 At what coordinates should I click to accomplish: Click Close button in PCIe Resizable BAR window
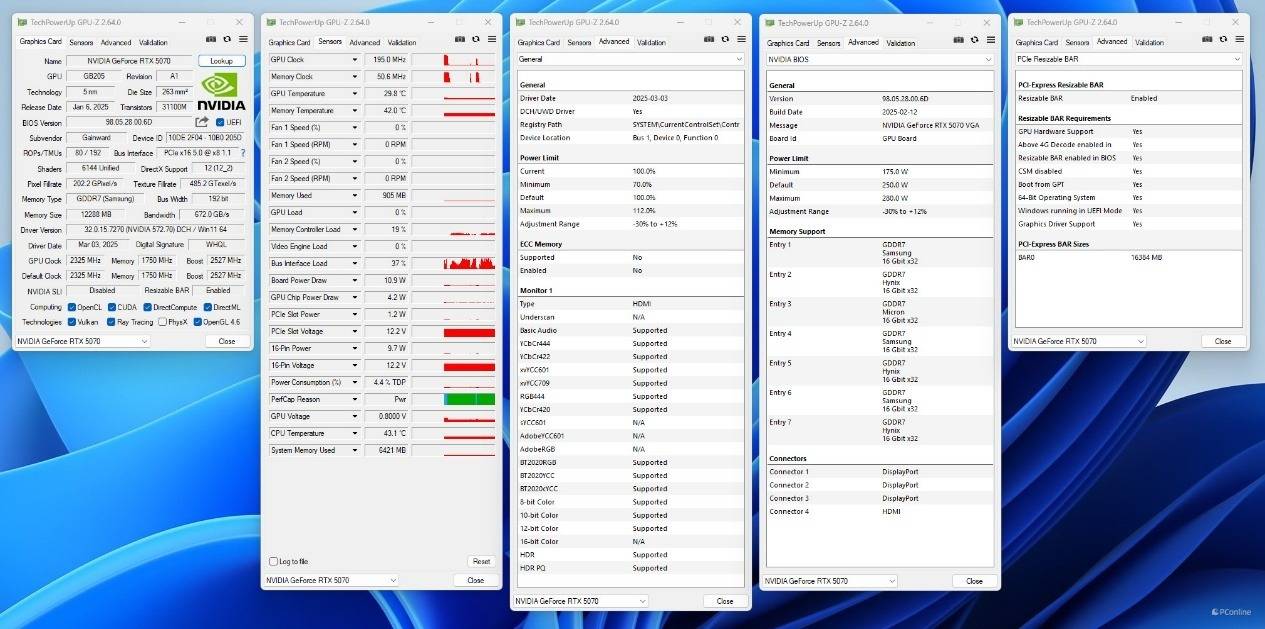(x=1223, y=341)
